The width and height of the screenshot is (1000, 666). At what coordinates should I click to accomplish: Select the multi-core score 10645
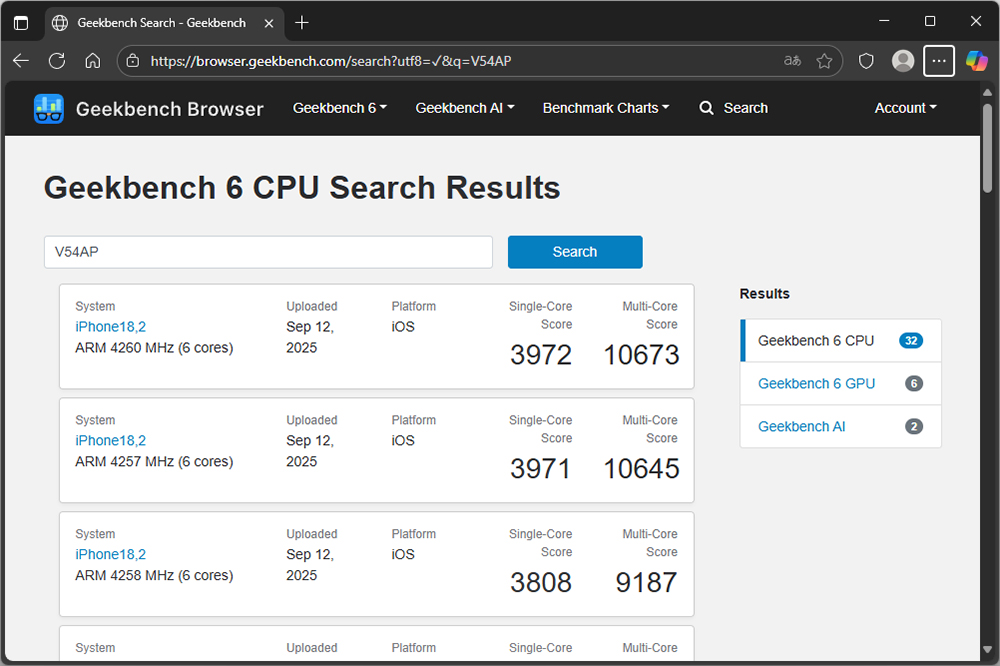tap(641, 469)
